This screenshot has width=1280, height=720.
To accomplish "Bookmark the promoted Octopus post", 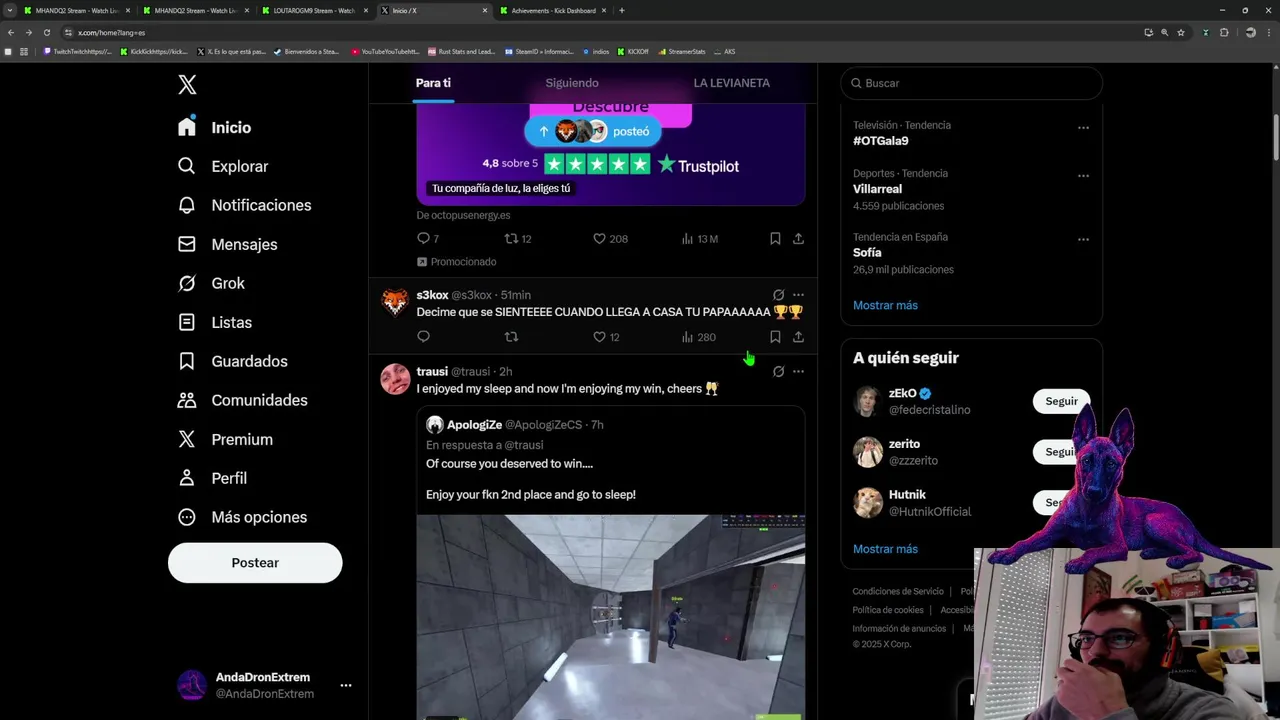I will (775, 238).
